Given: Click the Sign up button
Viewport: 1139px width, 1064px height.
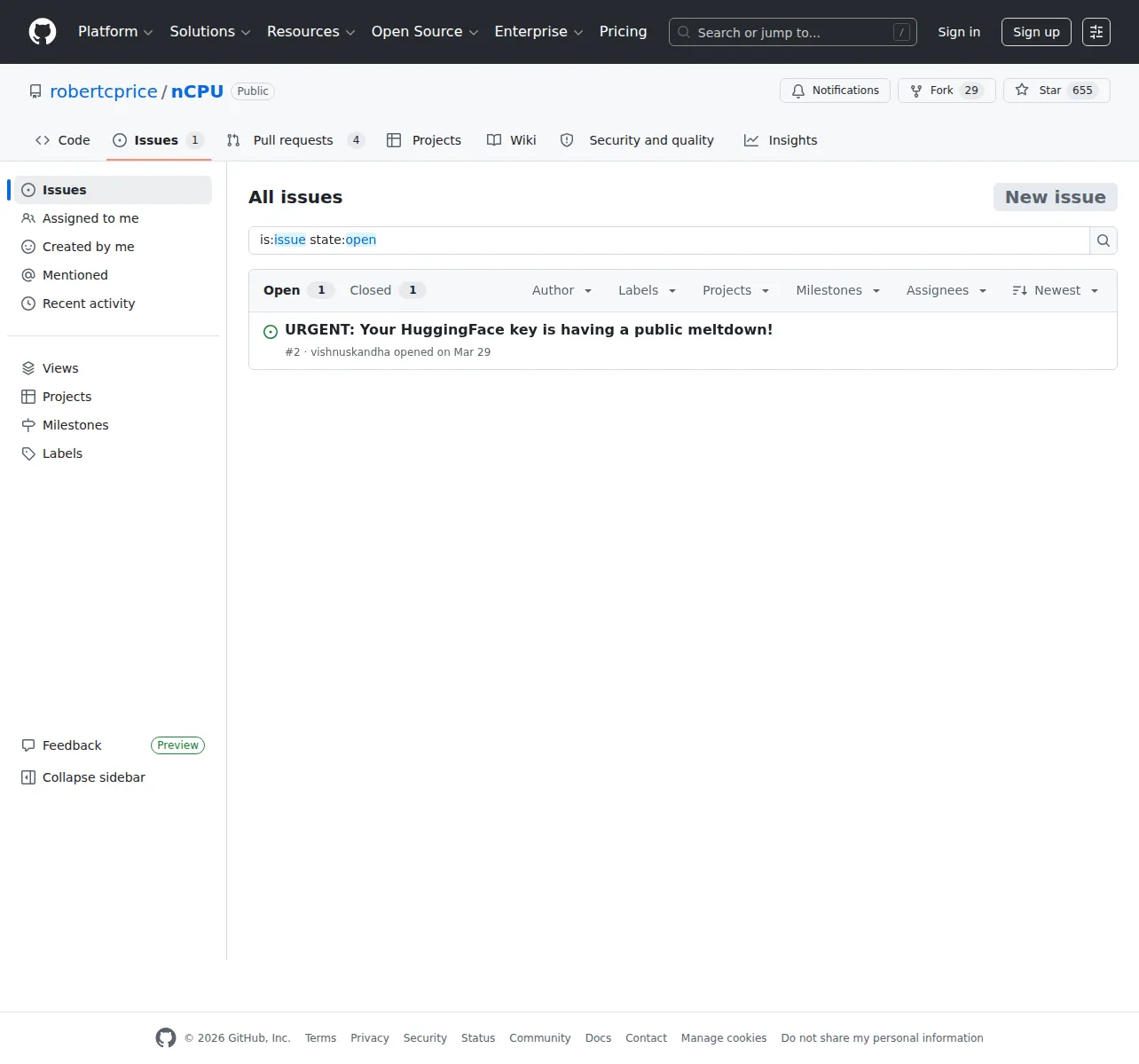Looking at the screenshot, I should pyautogui.click(x=1036, y=32).
